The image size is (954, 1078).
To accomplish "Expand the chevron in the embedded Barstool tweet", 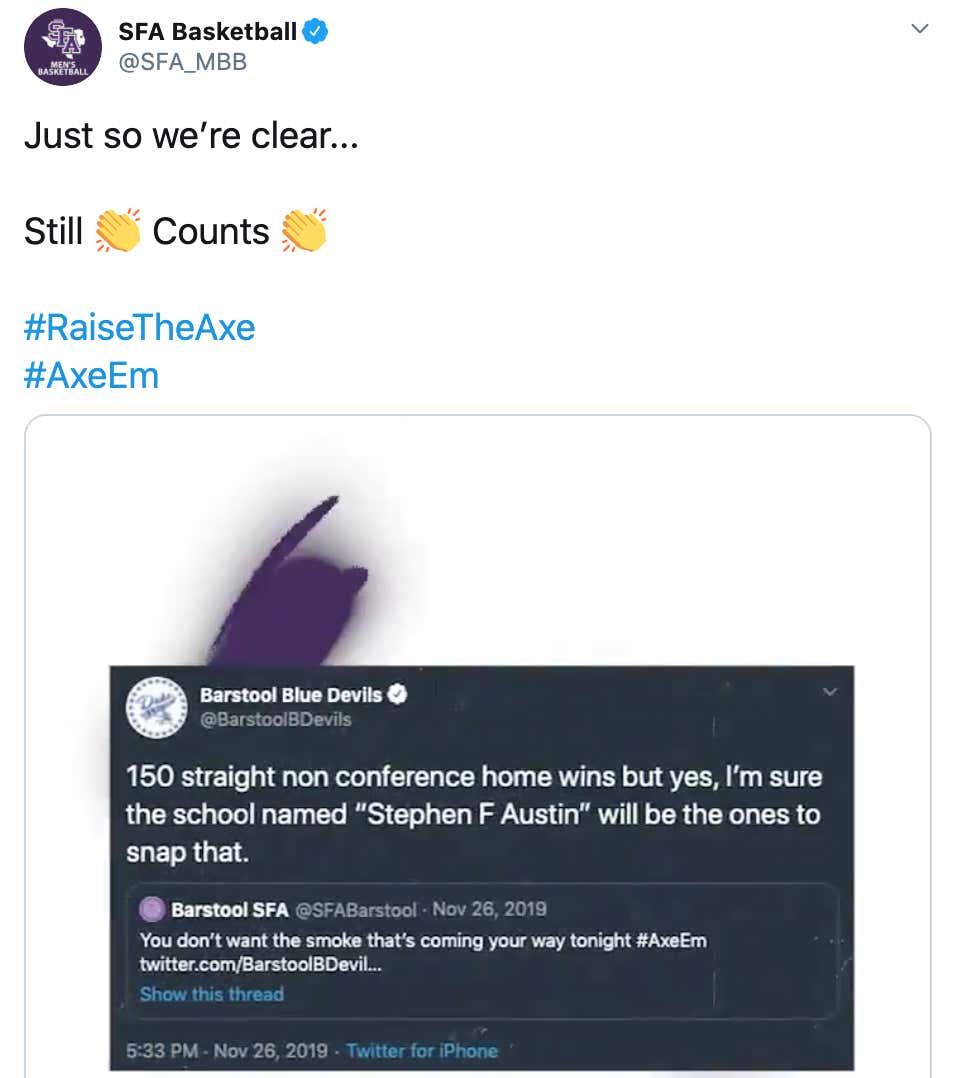I will point(829,692).
